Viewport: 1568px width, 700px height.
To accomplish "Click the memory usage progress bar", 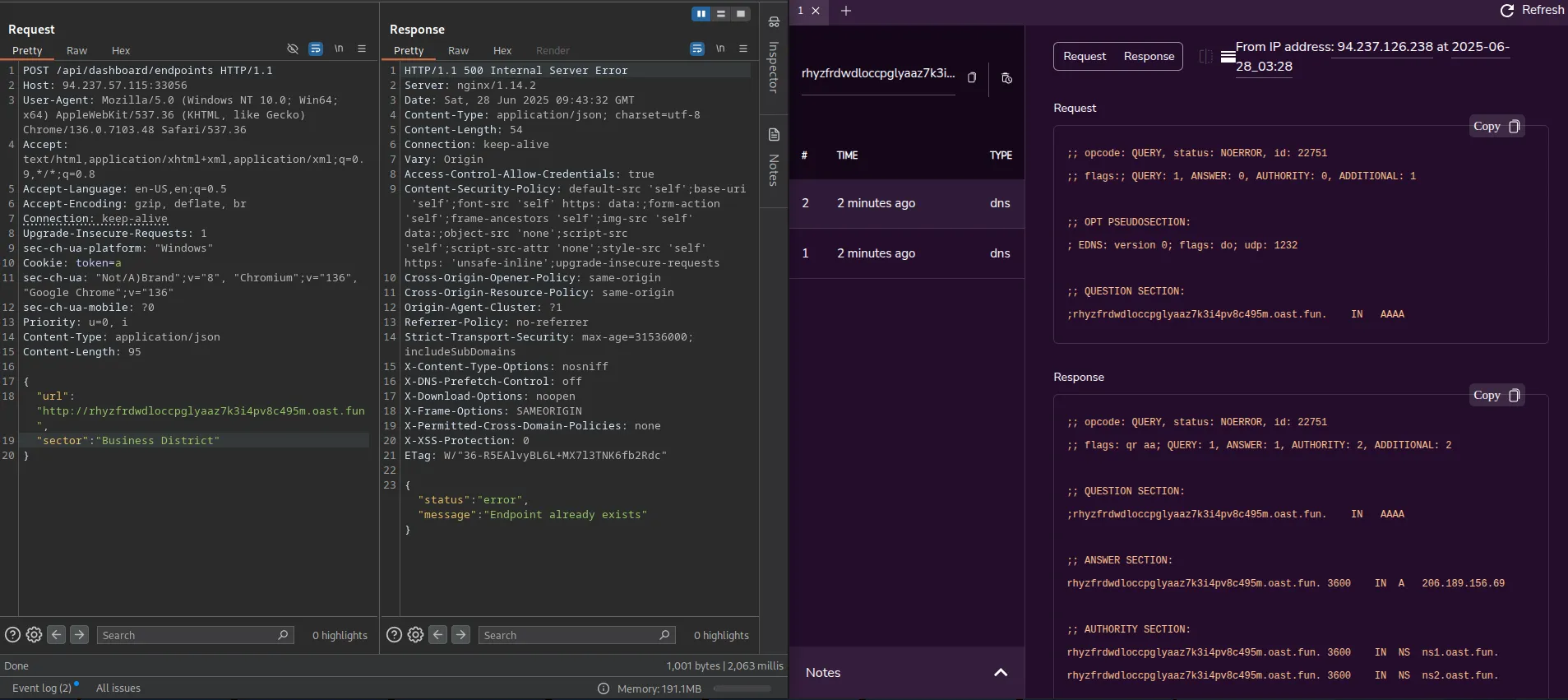I will (x=742, y=688).
